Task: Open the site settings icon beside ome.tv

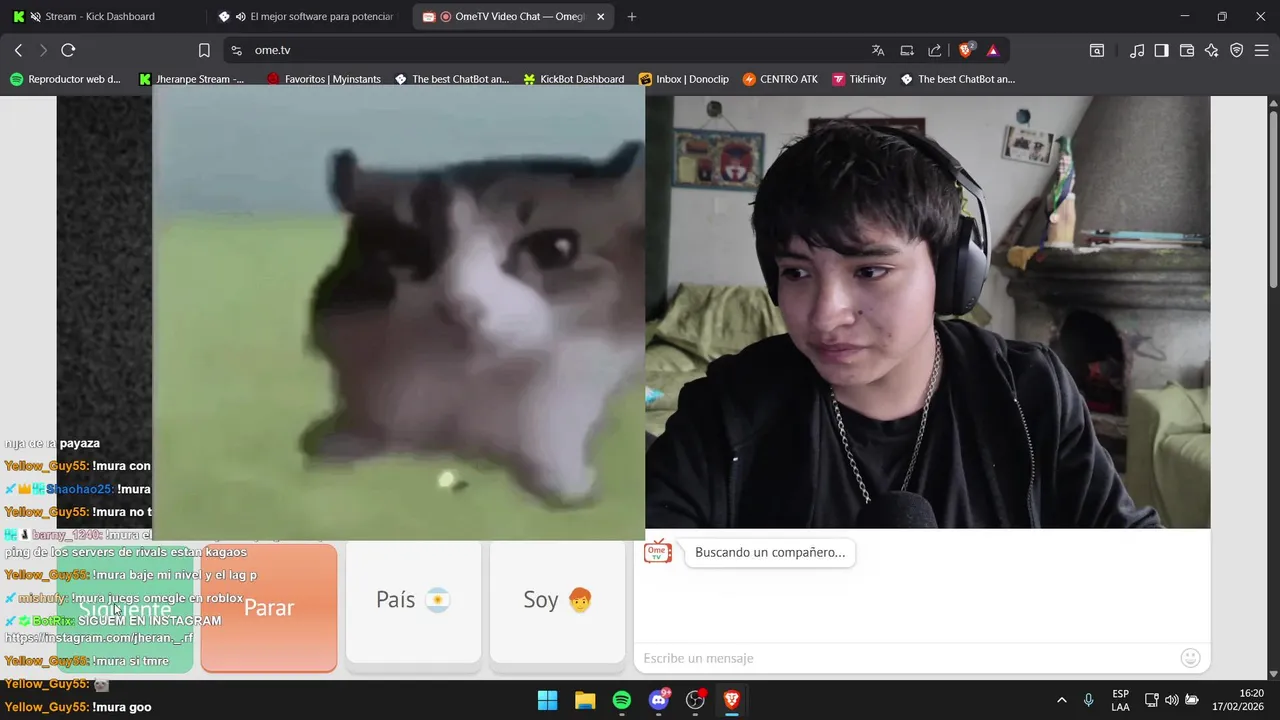Action: [x=236, y=50]
